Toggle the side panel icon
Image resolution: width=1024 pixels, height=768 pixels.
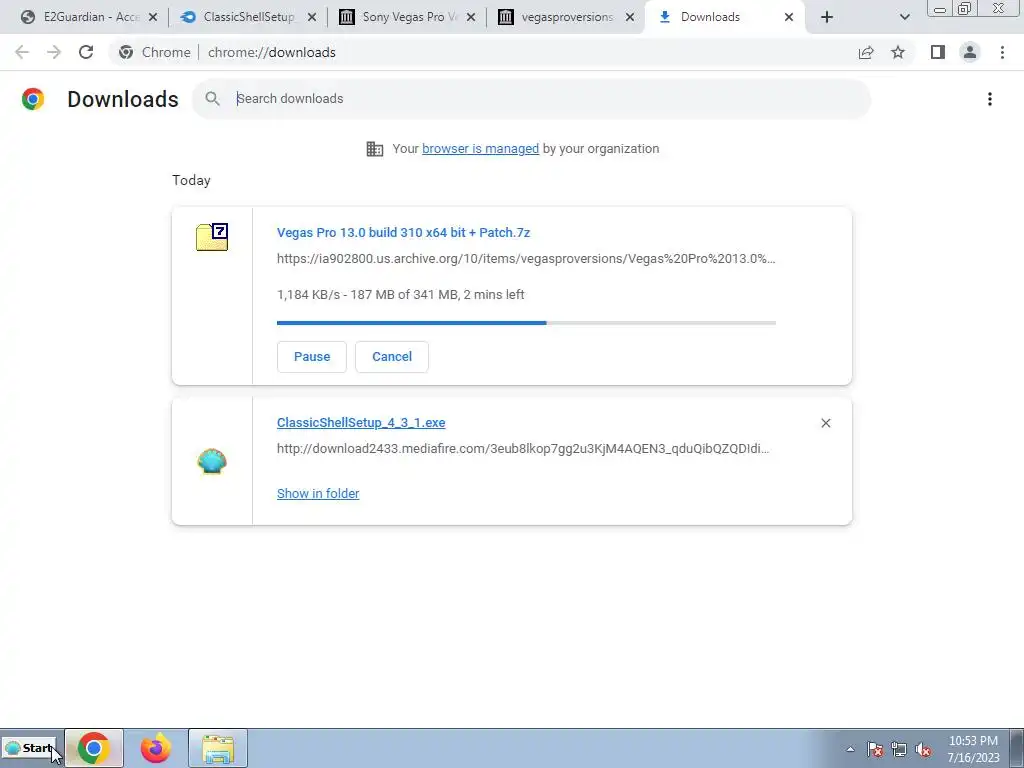pos(938,52)
